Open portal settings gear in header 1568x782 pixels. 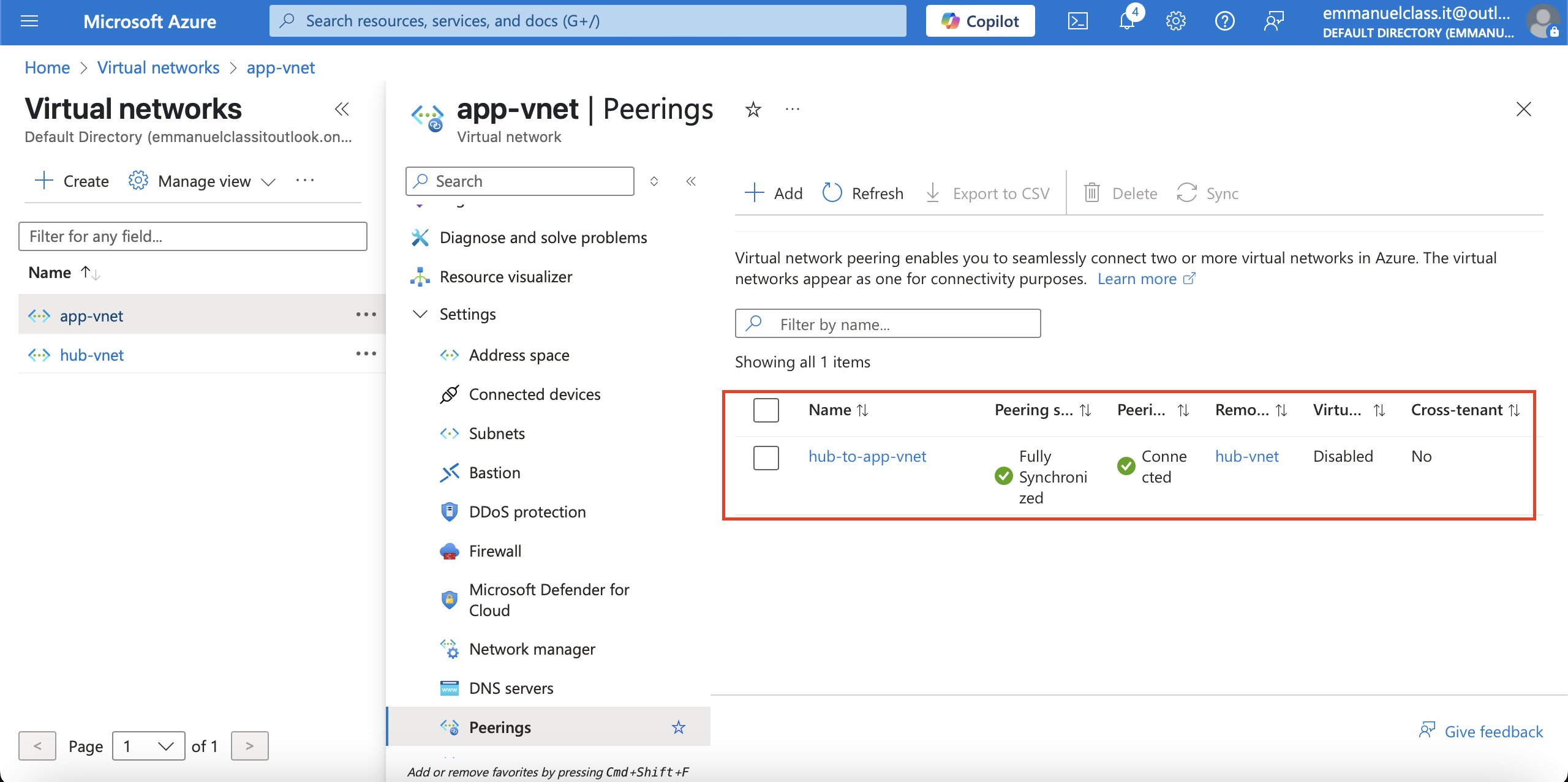(x=1175, y=21)
